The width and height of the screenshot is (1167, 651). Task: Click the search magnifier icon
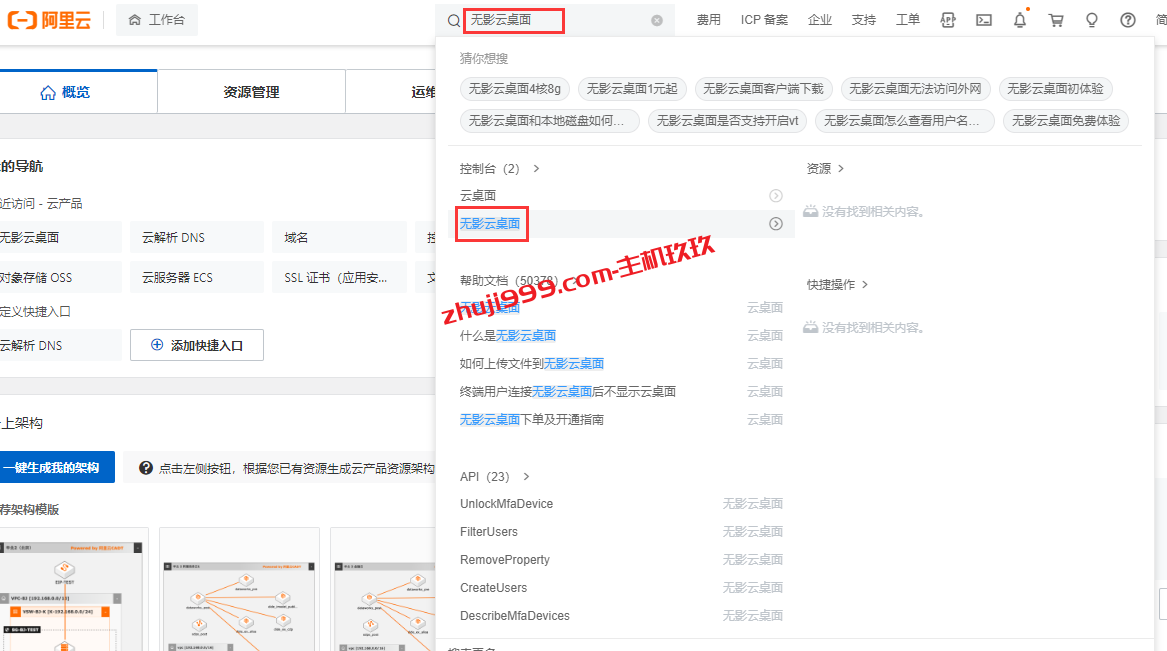coord(453,21)
